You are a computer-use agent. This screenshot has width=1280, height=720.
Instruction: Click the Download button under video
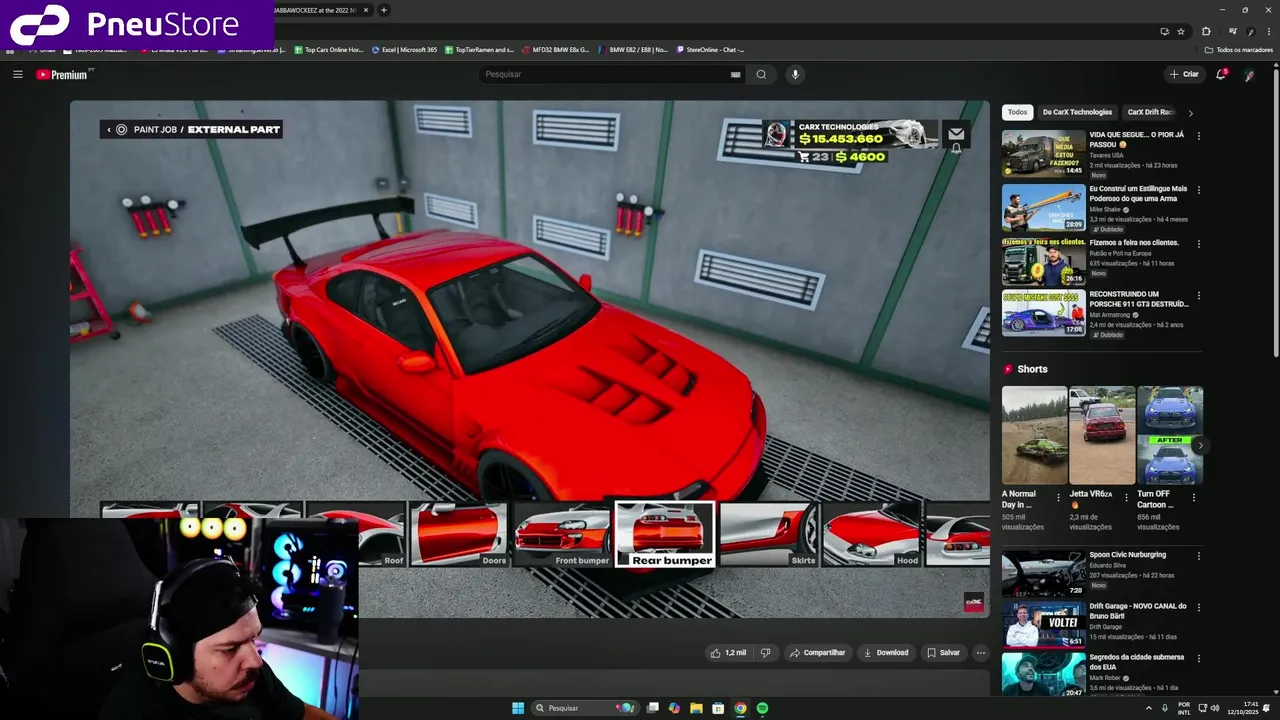tap(886, 653)
